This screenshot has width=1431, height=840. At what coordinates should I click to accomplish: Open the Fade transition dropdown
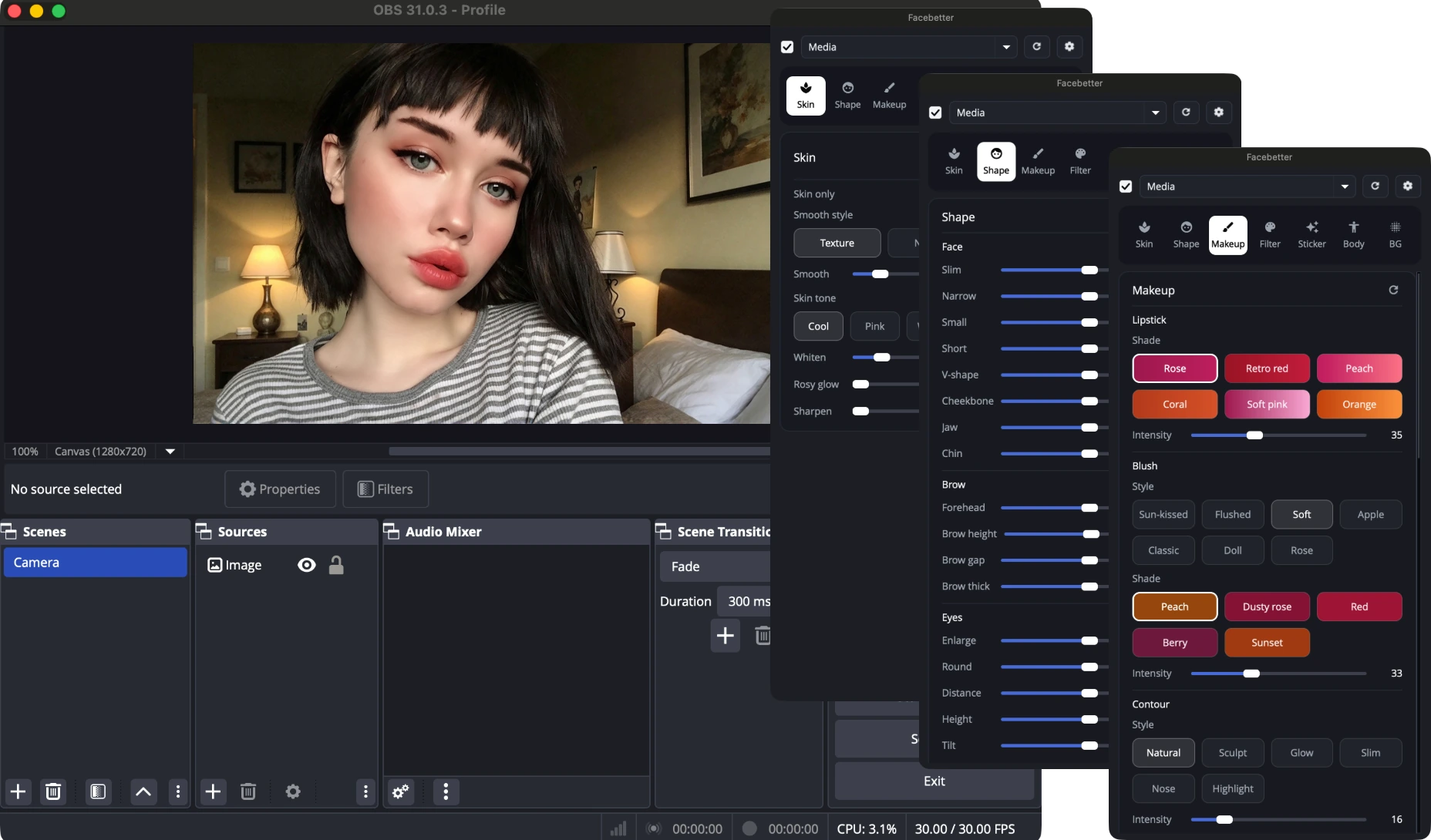tap(715, 566)
